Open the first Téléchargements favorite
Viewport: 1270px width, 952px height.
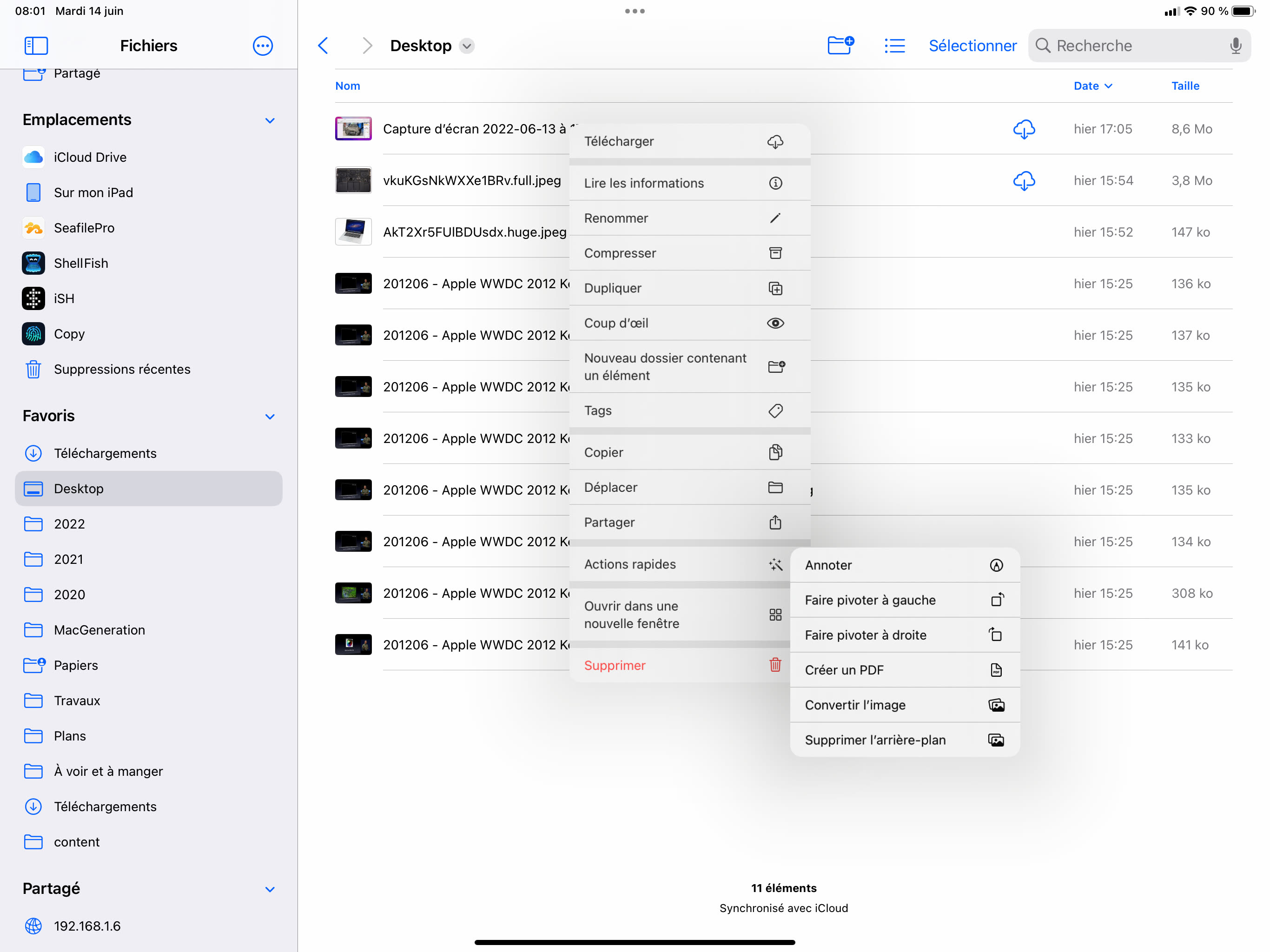click(149, 453)
